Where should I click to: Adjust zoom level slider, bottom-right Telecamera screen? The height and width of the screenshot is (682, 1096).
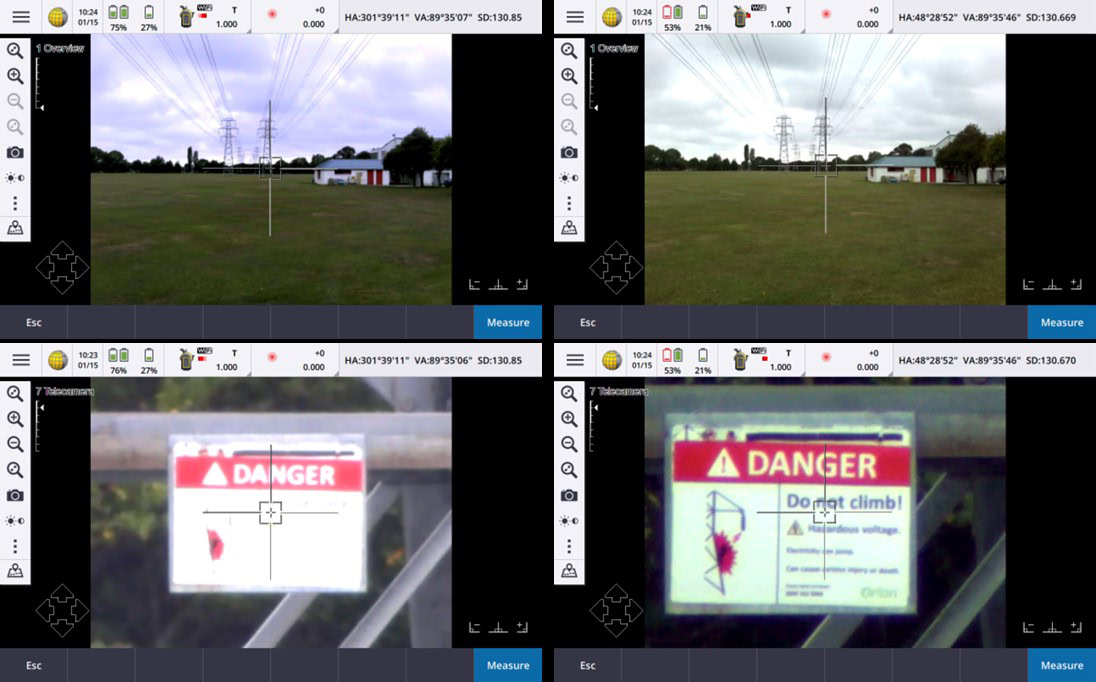coord(594,427)
